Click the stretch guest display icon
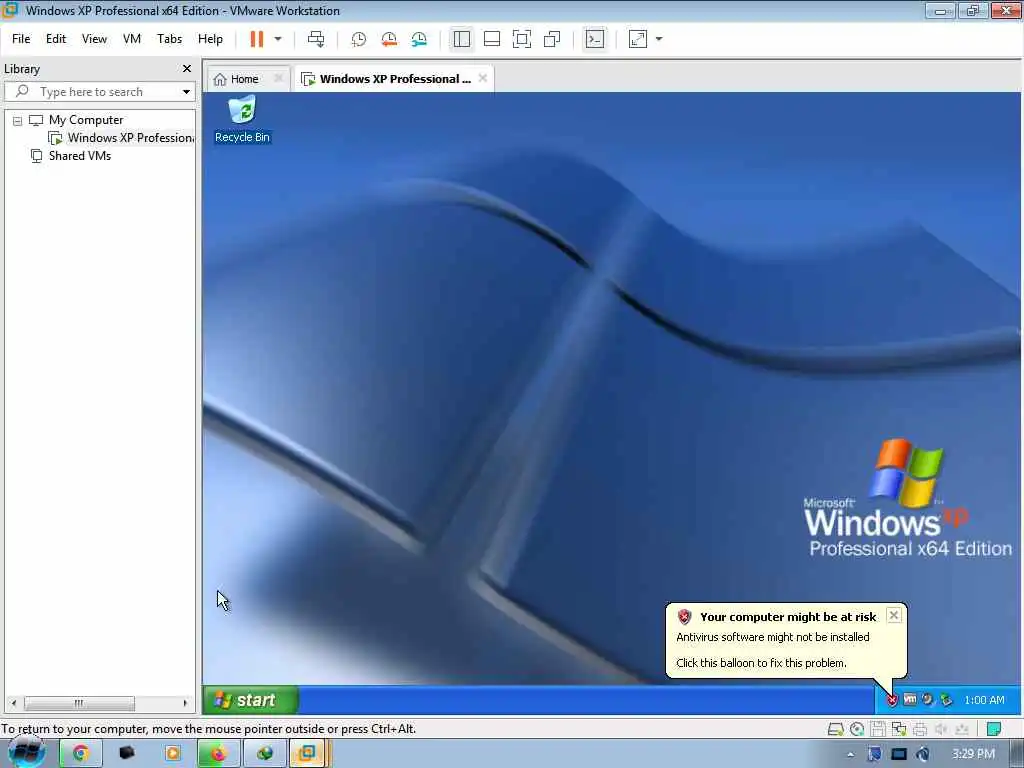 (637, 39)
